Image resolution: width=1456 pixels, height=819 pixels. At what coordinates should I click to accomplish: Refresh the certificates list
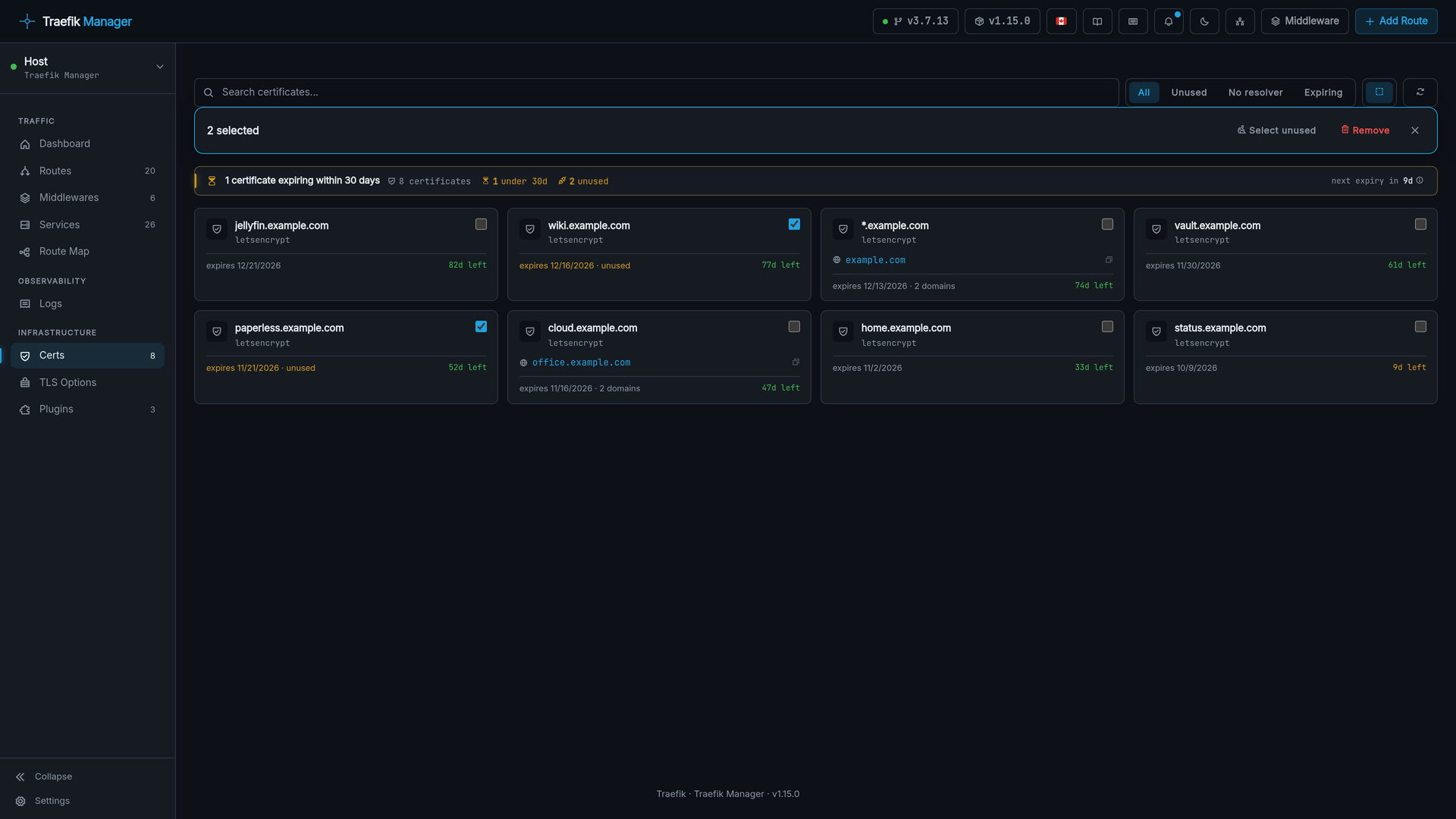[x=1420, y=92]
